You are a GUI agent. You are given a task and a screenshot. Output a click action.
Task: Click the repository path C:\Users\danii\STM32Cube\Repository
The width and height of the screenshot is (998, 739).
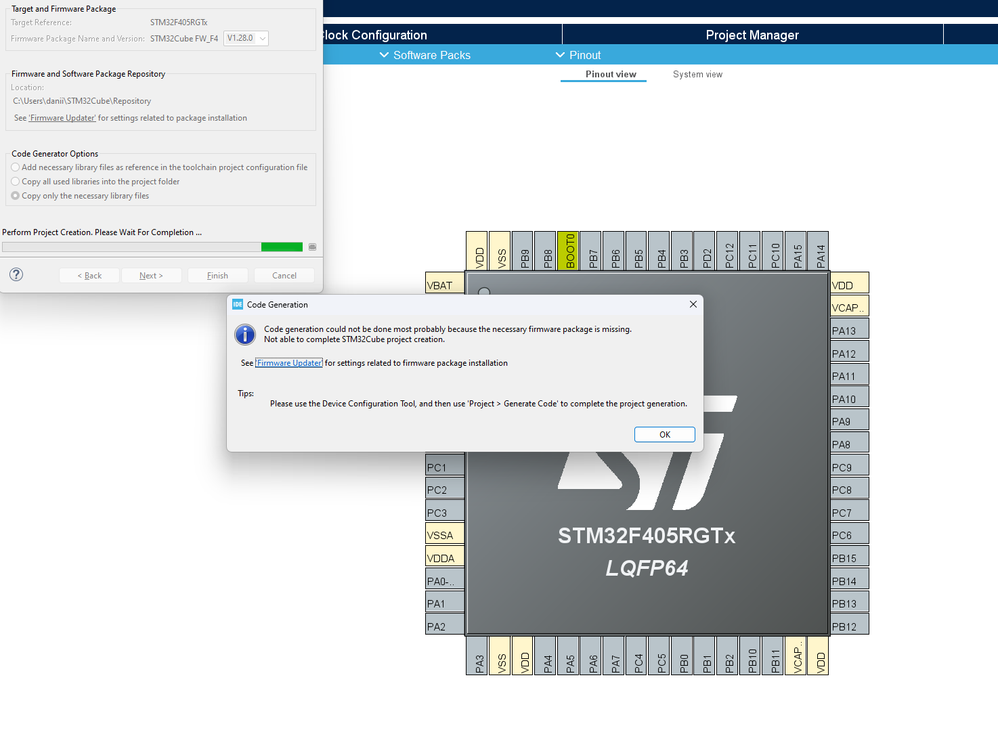click(82, 101)
